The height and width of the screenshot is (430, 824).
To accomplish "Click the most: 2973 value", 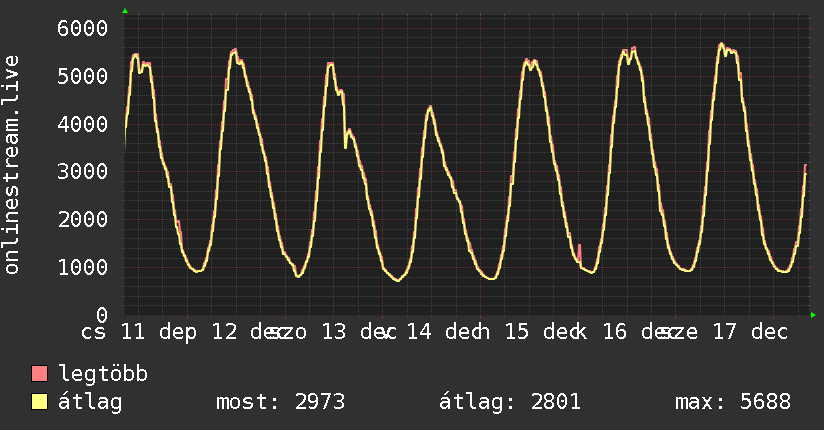I will (281, 402).
